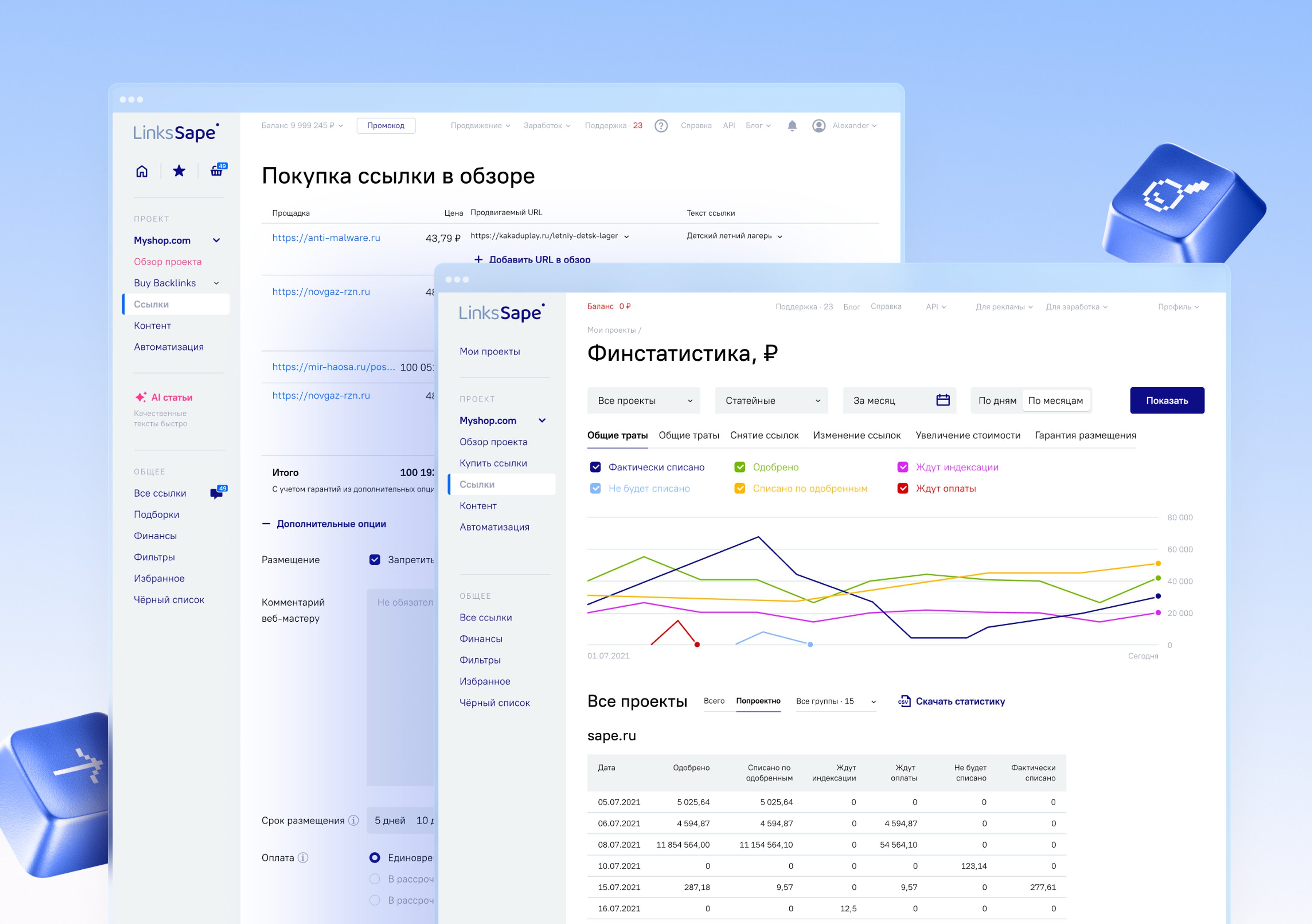Image resolution: width=1312 pixels, height=924 pixels.
Task: Open the Все проекты dropdown filter
Action: pos(644,401)
